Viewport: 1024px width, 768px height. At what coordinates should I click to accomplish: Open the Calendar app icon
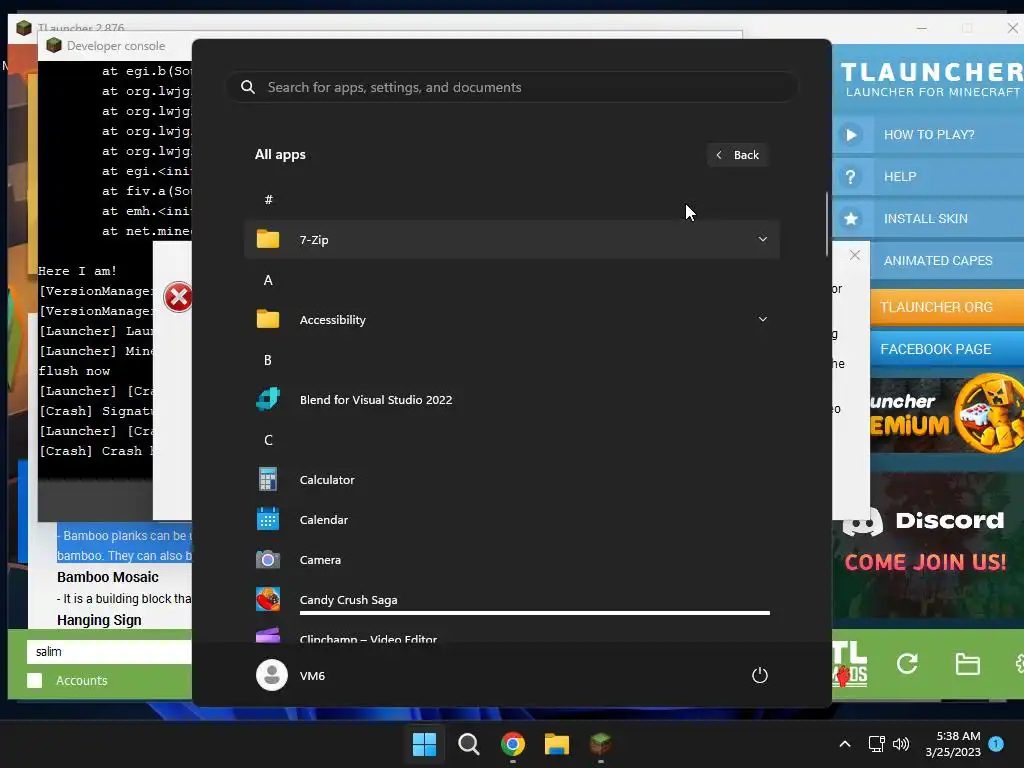268,520
